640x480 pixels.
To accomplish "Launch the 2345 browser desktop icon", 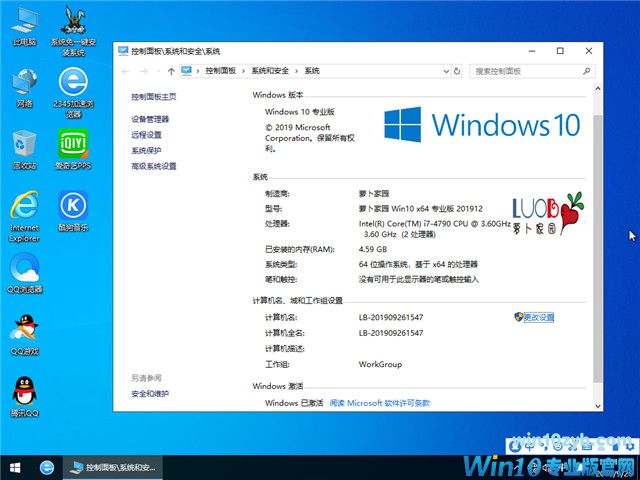I will [73, 92].
